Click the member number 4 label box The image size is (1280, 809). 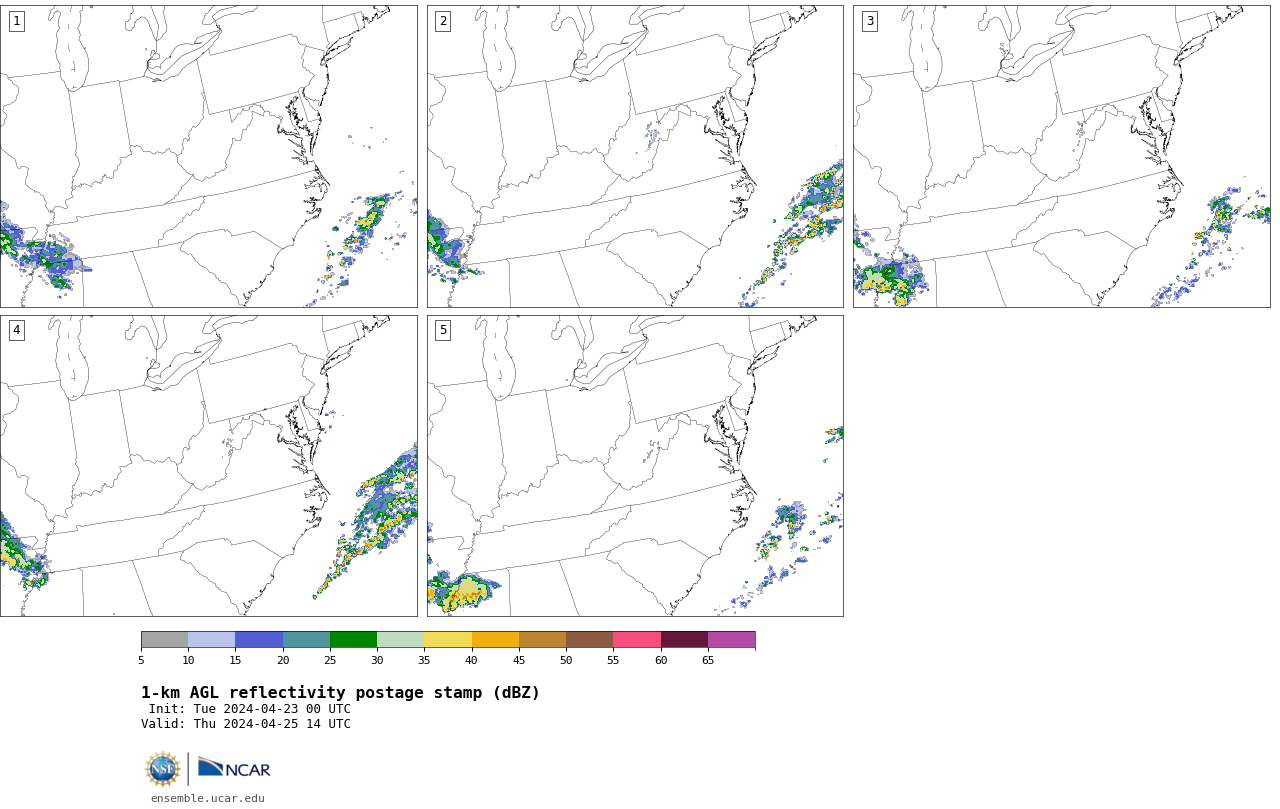point(16,330)
